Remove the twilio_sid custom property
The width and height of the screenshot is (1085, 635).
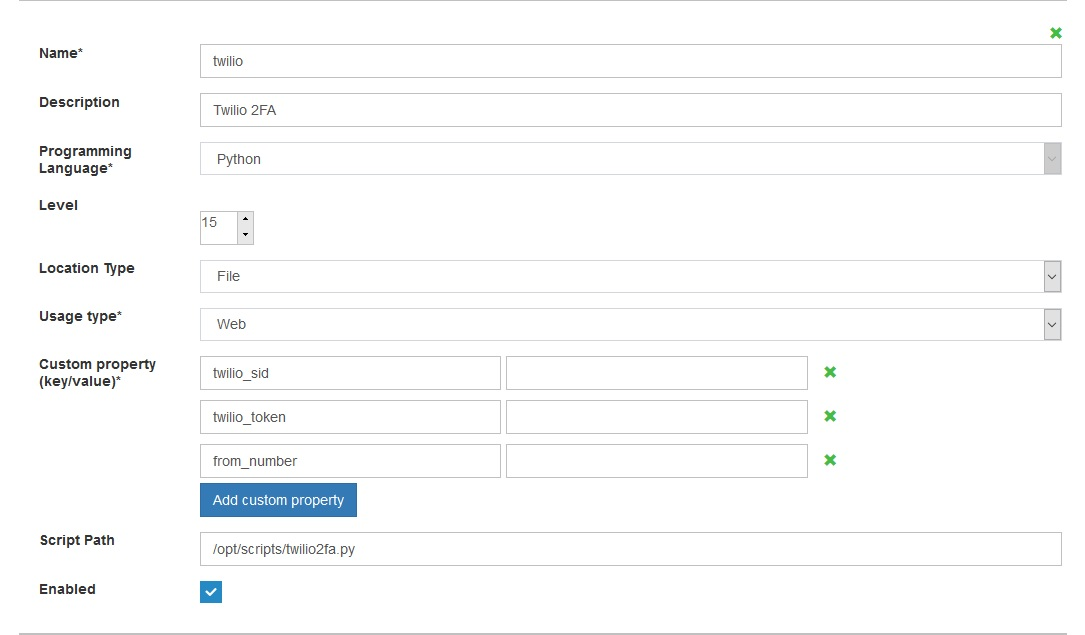coord(829,372)
